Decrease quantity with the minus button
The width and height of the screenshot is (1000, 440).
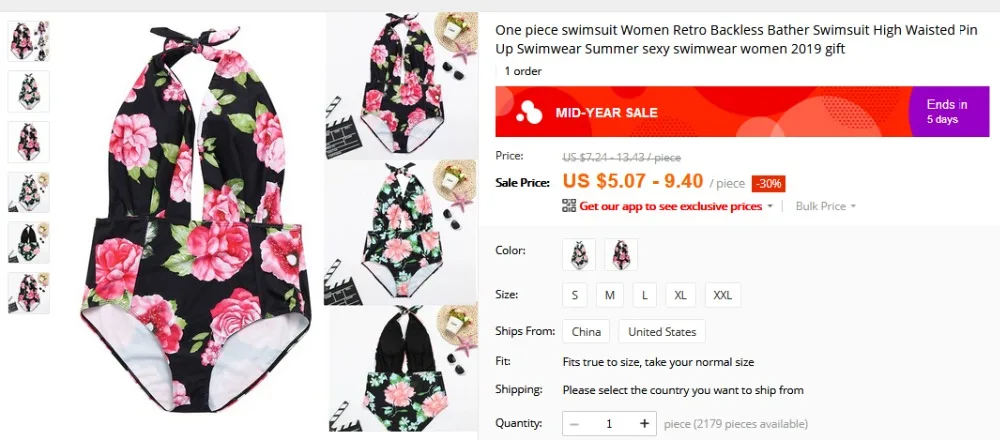coord(574,423)
